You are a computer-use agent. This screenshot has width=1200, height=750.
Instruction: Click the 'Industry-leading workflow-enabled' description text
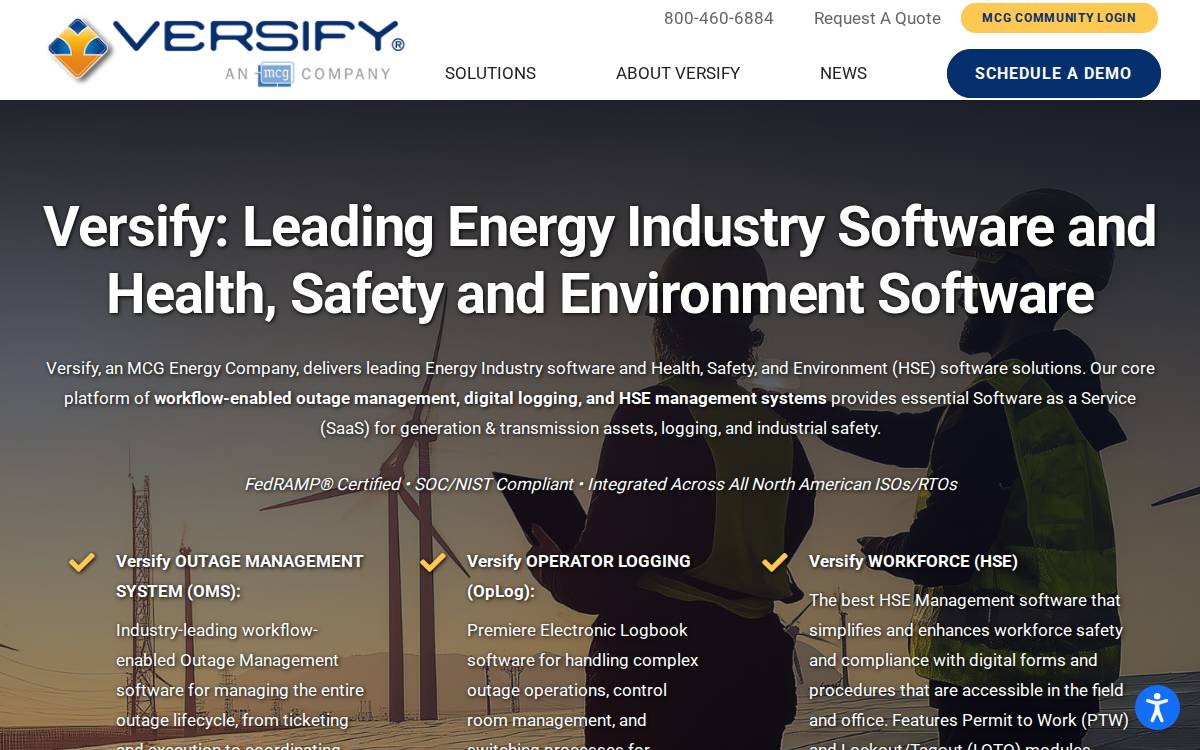[240, 684]
